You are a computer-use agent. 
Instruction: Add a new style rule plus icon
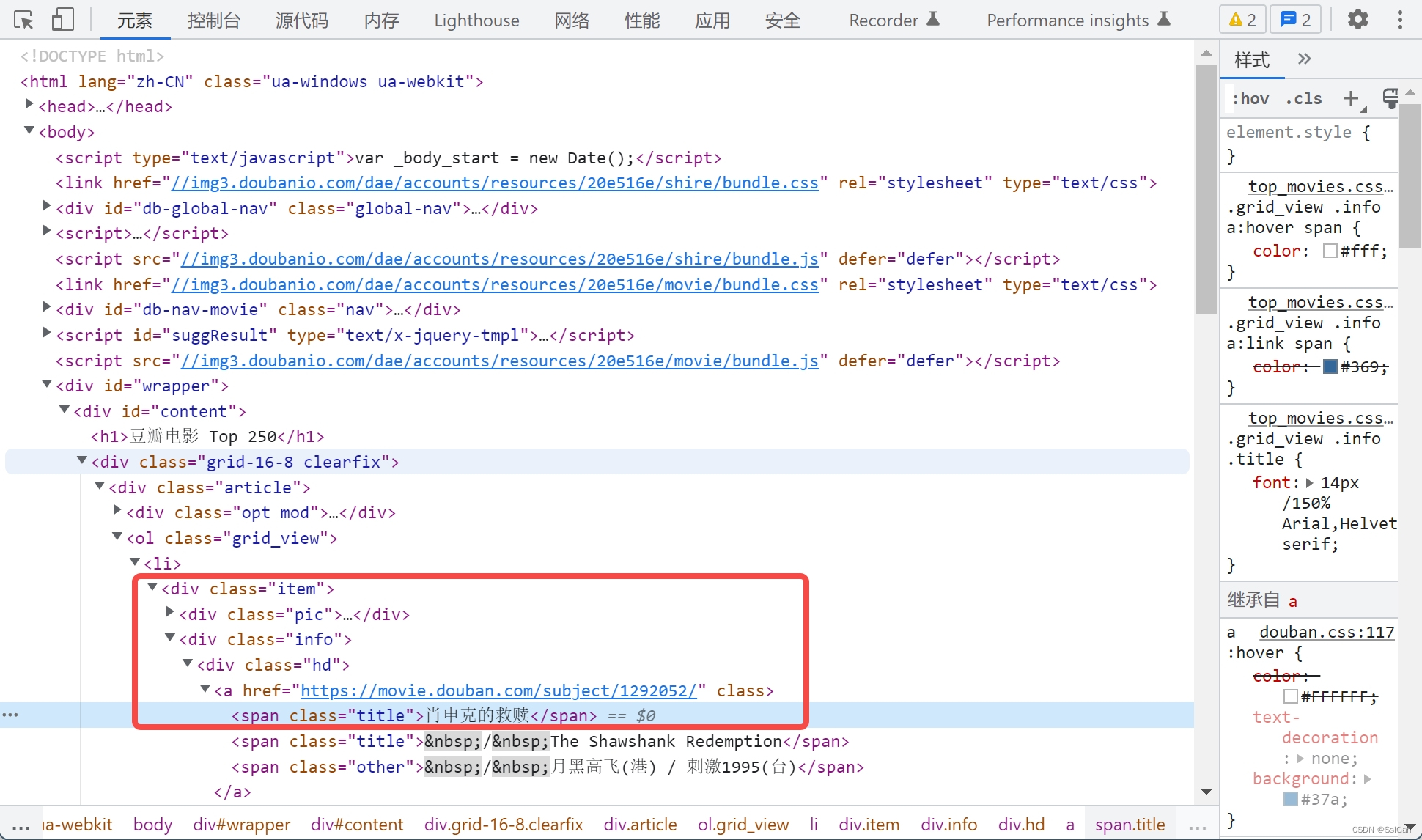(x=1350, y=98)
